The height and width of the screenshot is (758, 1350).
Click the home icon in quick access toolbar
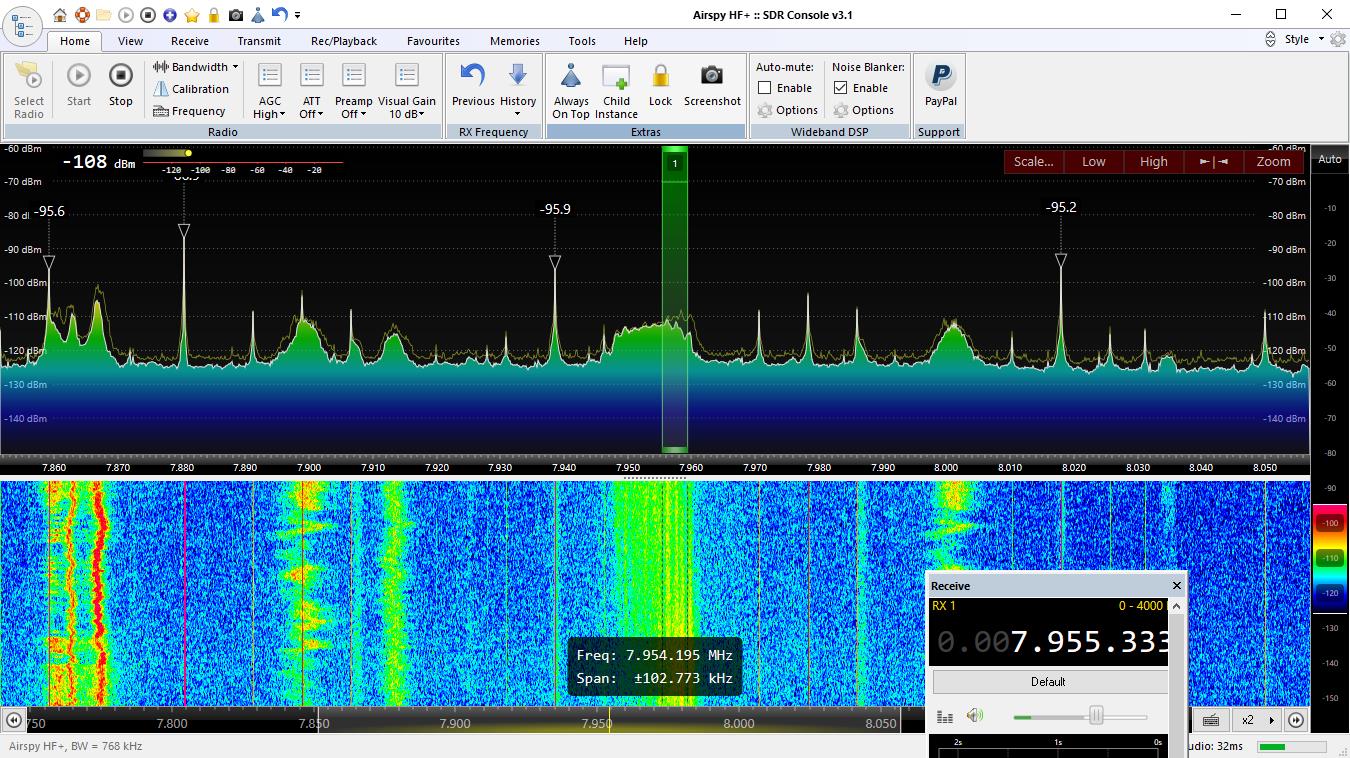pyautogui.click(x=60, y=15)
